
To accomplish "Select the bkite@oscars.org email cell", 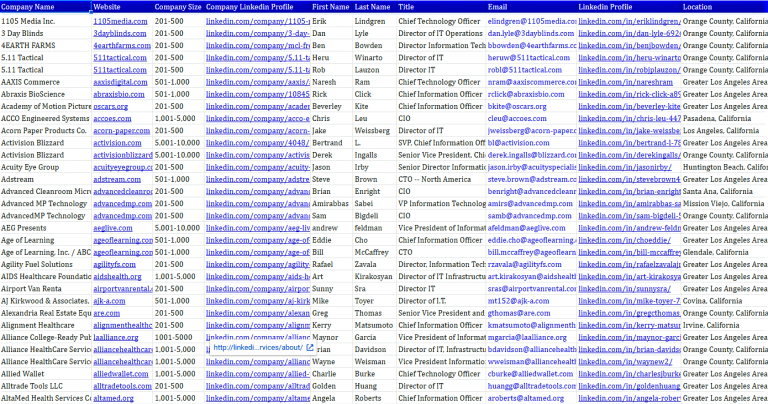I will [x=531, y=107].
